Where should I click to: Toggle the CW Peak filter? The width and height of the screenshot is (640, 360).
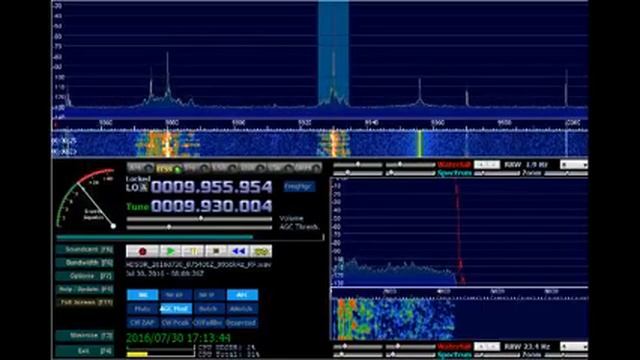[x=176, y=322]
